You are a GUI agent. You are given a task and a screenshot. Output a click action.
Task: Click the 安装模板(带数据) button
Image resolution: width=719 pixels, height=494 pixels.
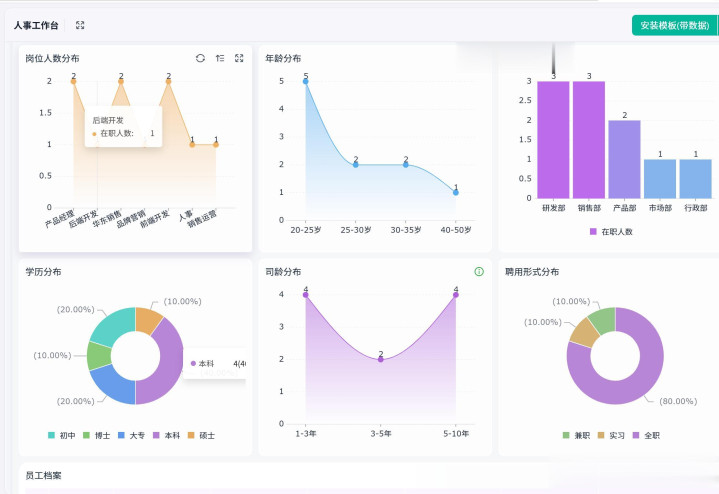[x=675, y=25]
